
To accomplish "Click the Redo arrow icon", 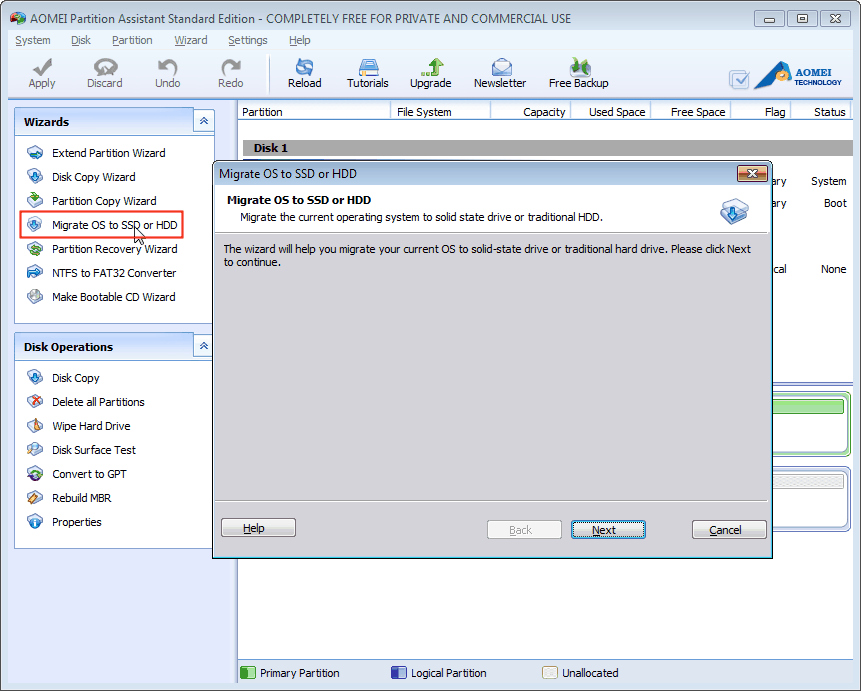I will [231, 67].
